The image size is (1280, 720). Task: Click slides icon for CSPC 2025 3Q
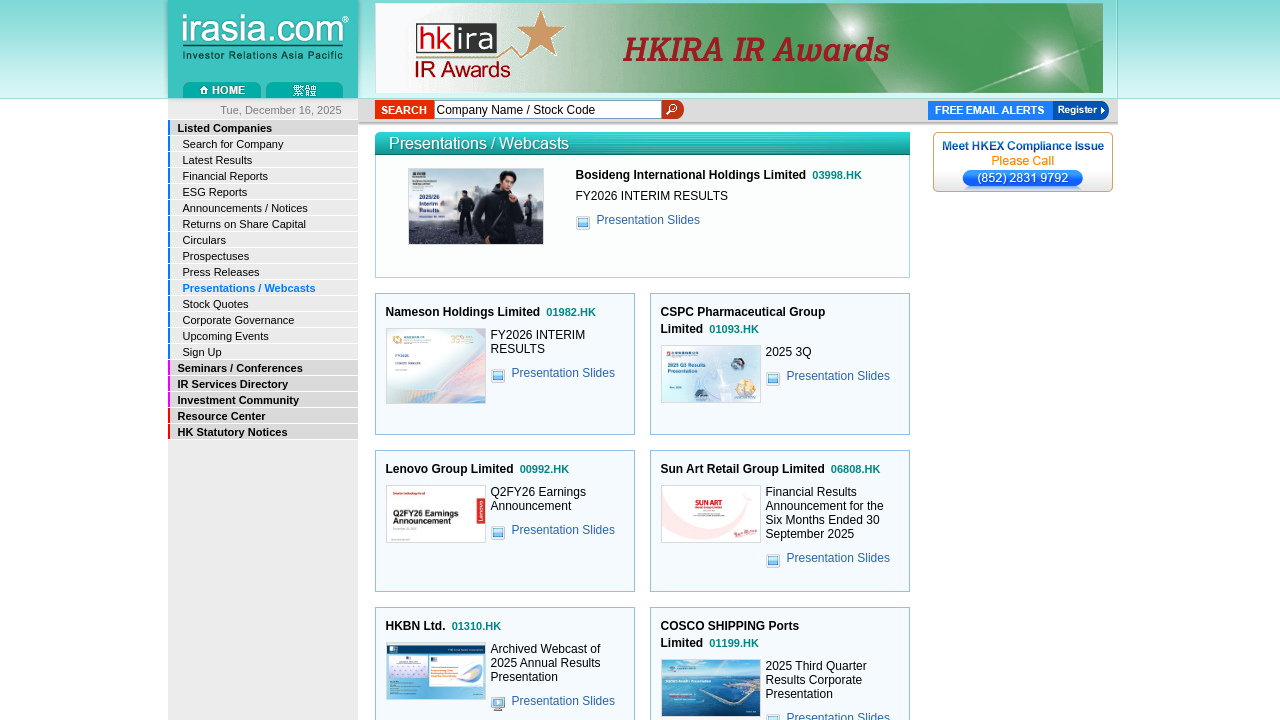click(x=773, y=378)
